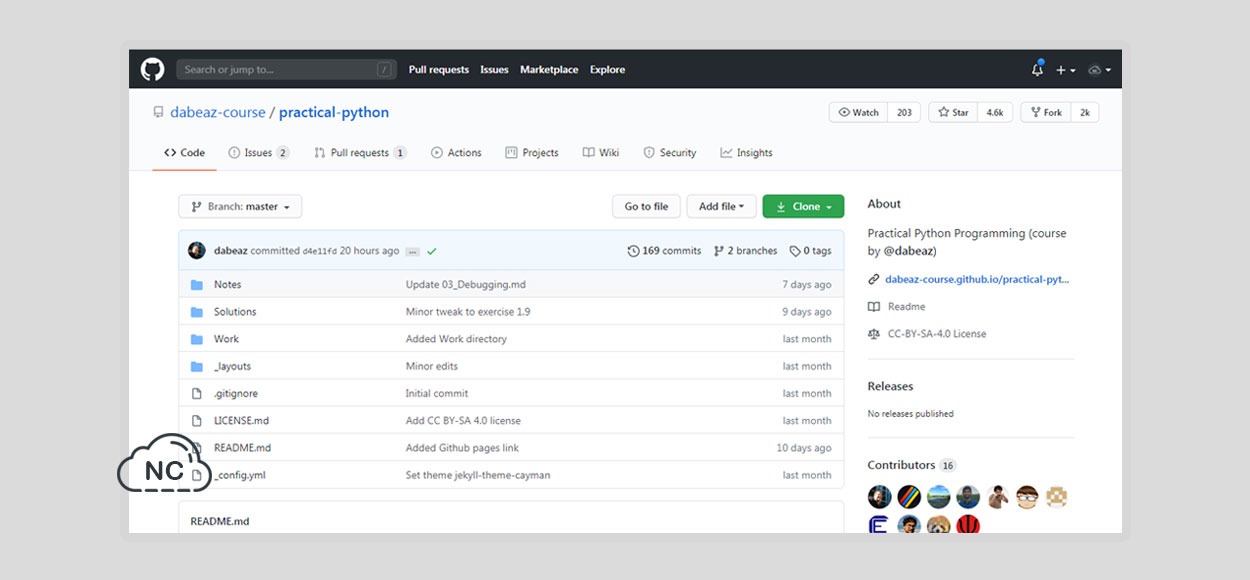Click the Notes folder icon
Image resolution: width=1250 pixels, height=580 pixels.
(197, 285)
